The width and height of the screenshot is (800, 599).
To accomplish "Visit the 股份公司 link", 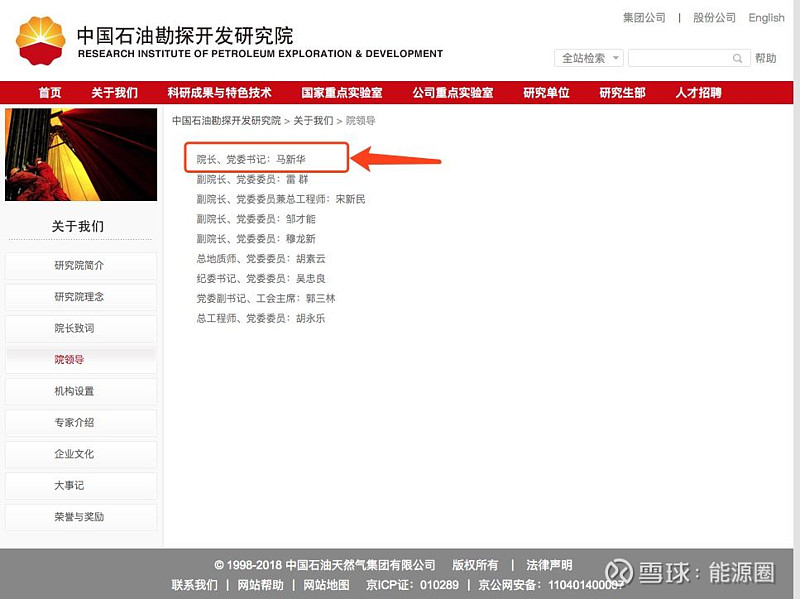I will [714, 17].
